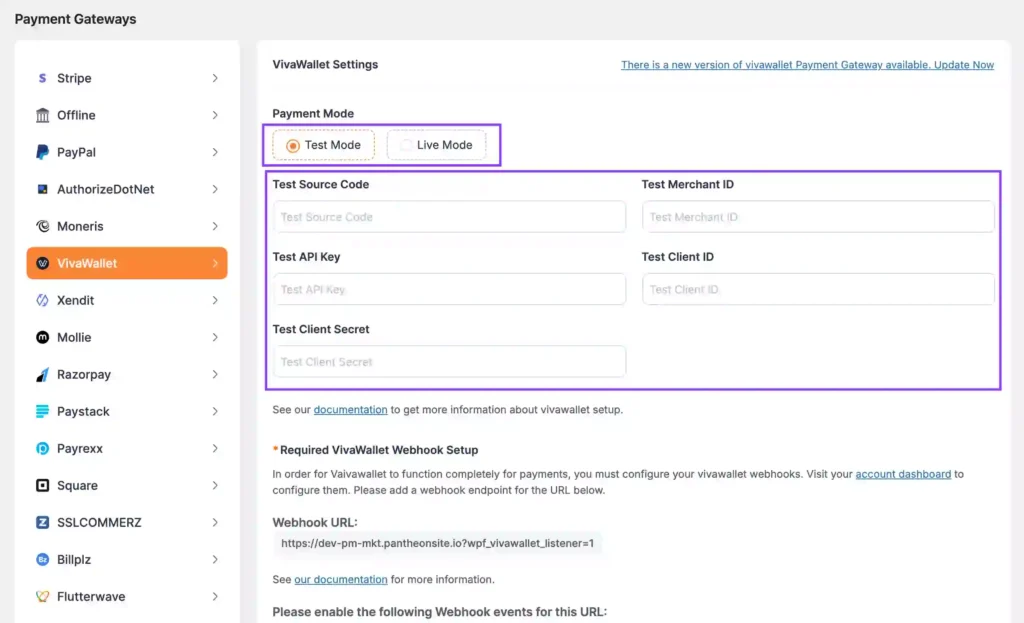
Task: Open the Offline gateway settings
Action: click(127, 115)
